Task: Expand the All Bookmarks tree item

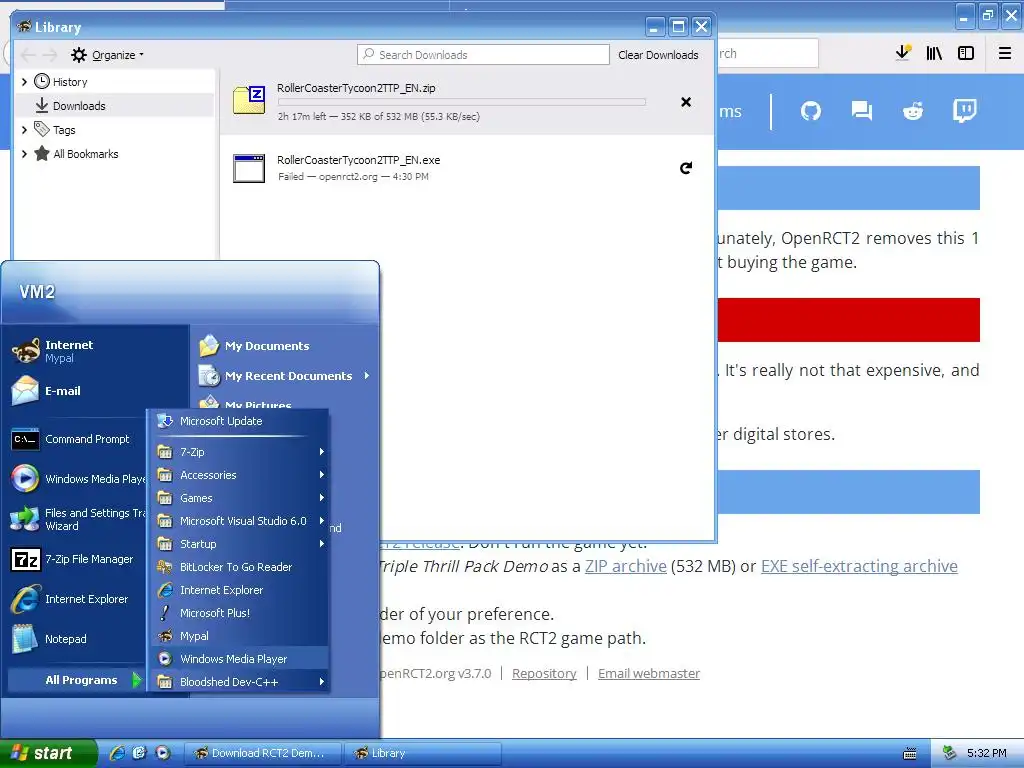Action: click(x=25, y=154)
